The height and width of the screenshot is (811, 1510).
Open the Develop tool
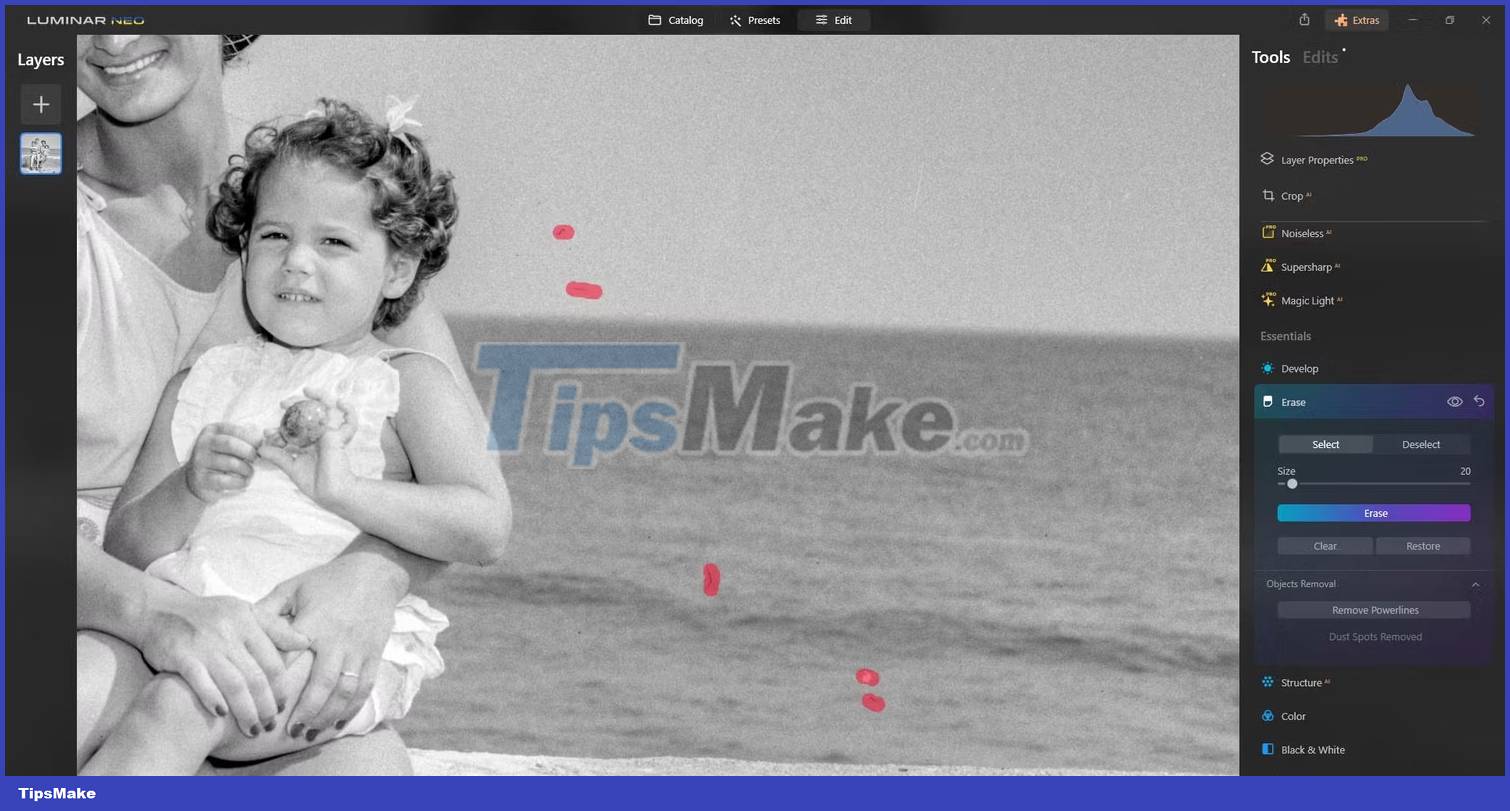1300,368
